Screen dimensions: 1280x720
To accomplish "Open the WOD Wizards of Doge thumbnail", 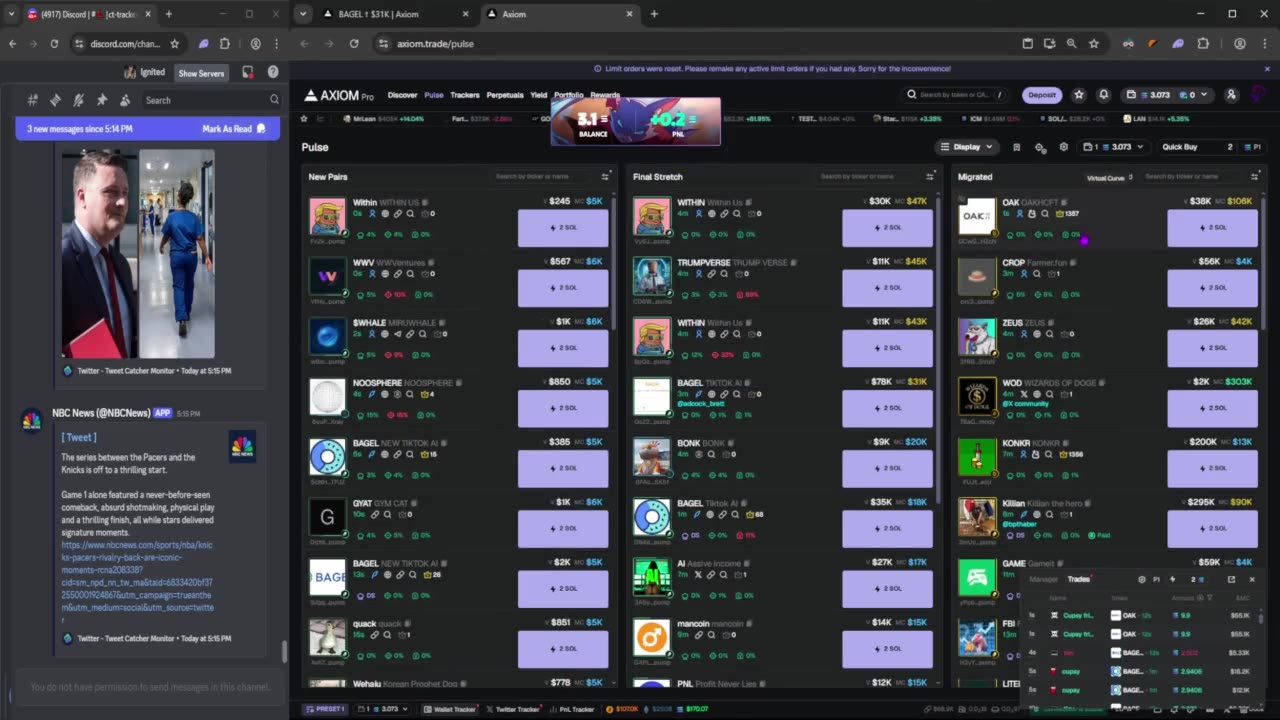I will pos(977,397).
